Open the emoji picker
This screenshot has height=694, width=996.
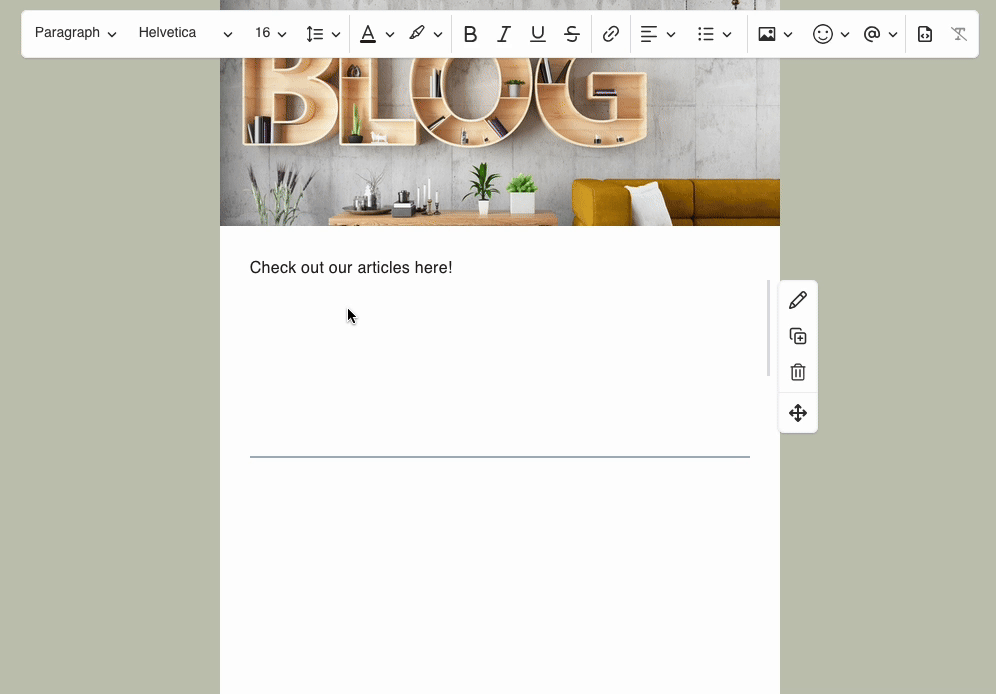coord(830,34)
